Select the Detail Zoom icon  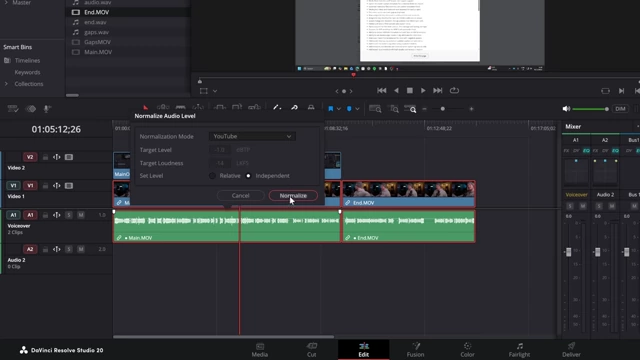tap(394, 109)
